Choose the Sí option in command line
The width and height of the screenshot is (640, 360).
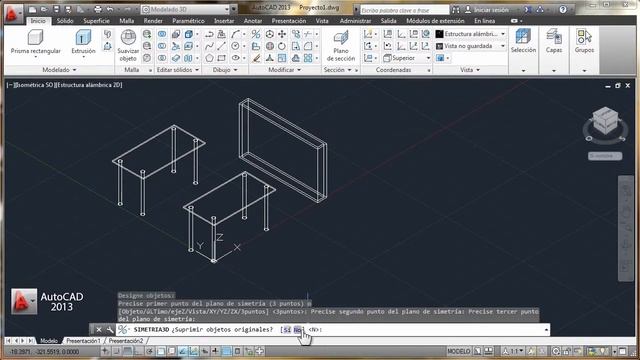pyautogui.click(x=287, y=329)
